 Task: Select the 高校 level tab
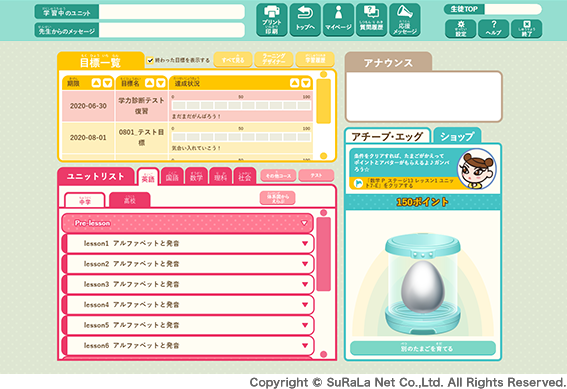pyautogui.click(x=129, y=200)
